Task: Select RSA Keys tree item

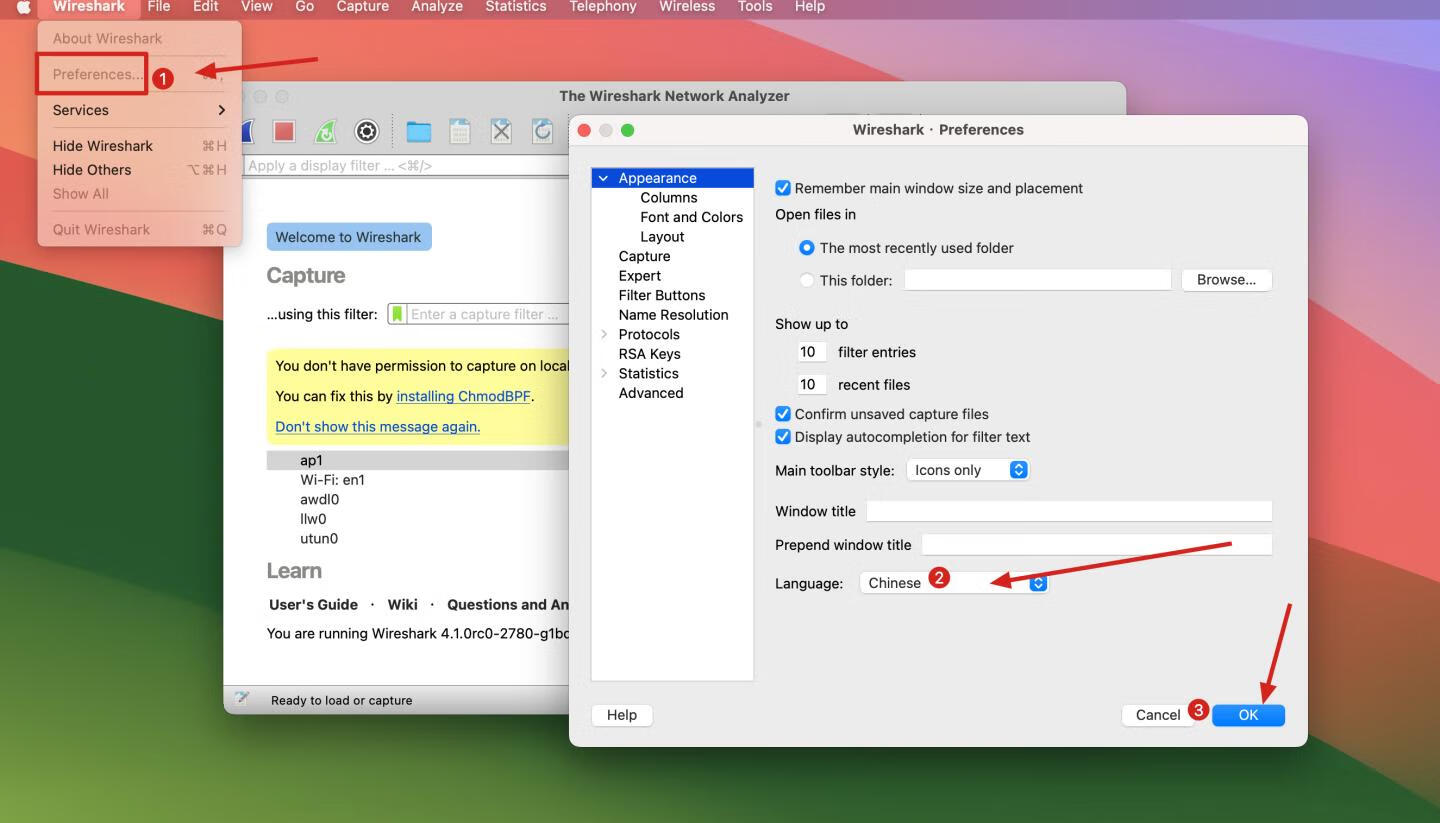Action: [649, 354]
